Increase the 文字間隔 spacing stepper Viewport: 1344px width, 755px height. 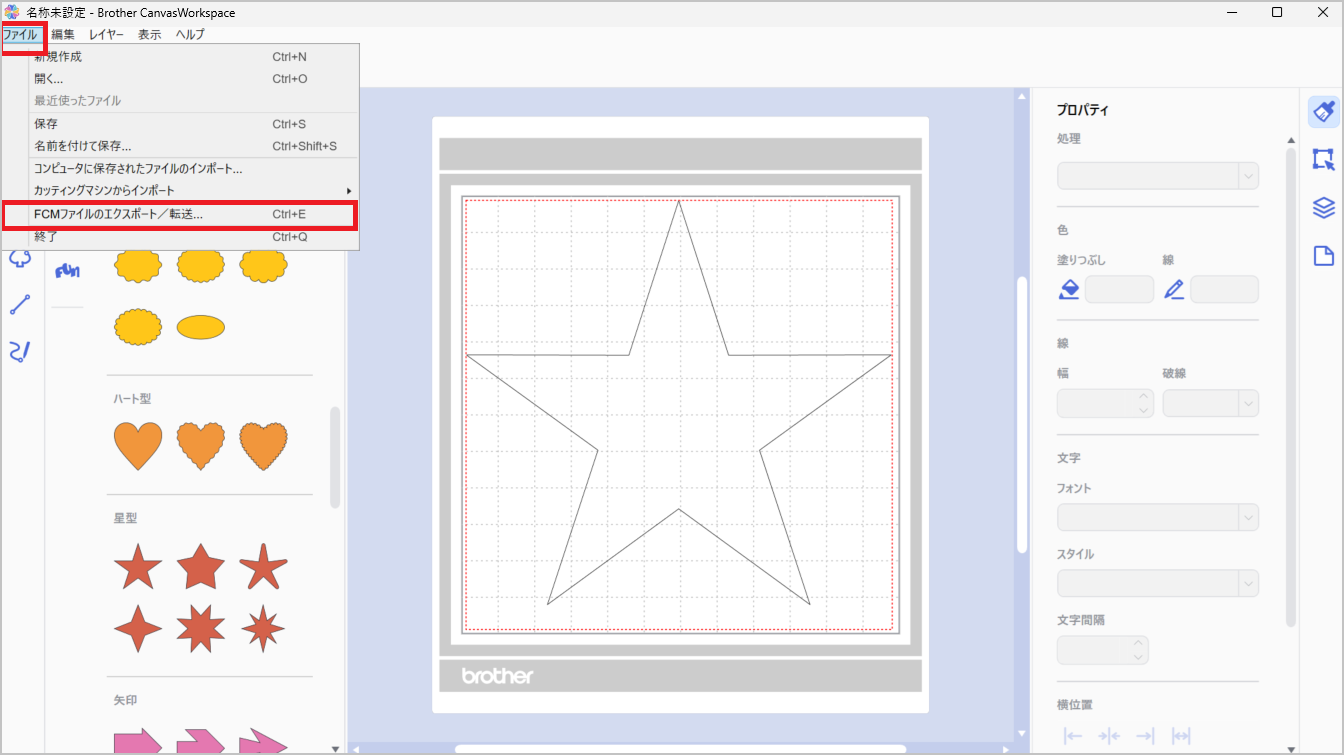1138,643
